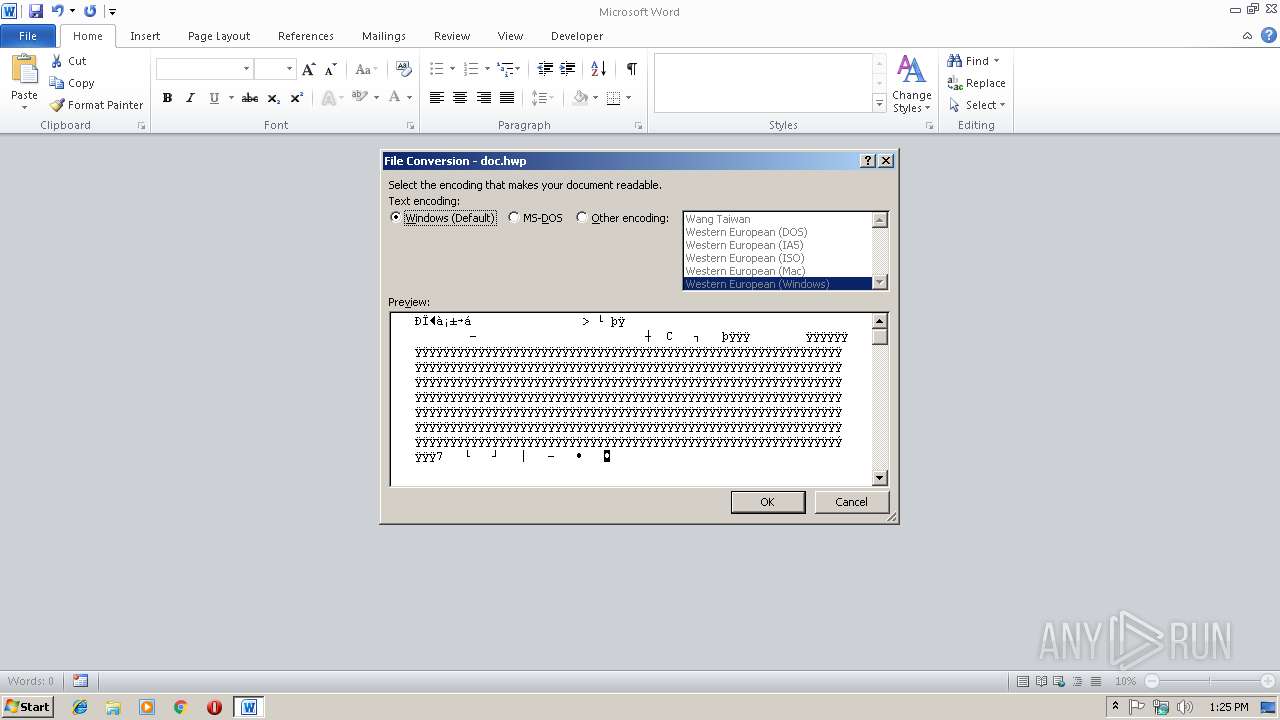Click the Grow Font icon
The image size is (1280, 720).
[x=308, y=69]
